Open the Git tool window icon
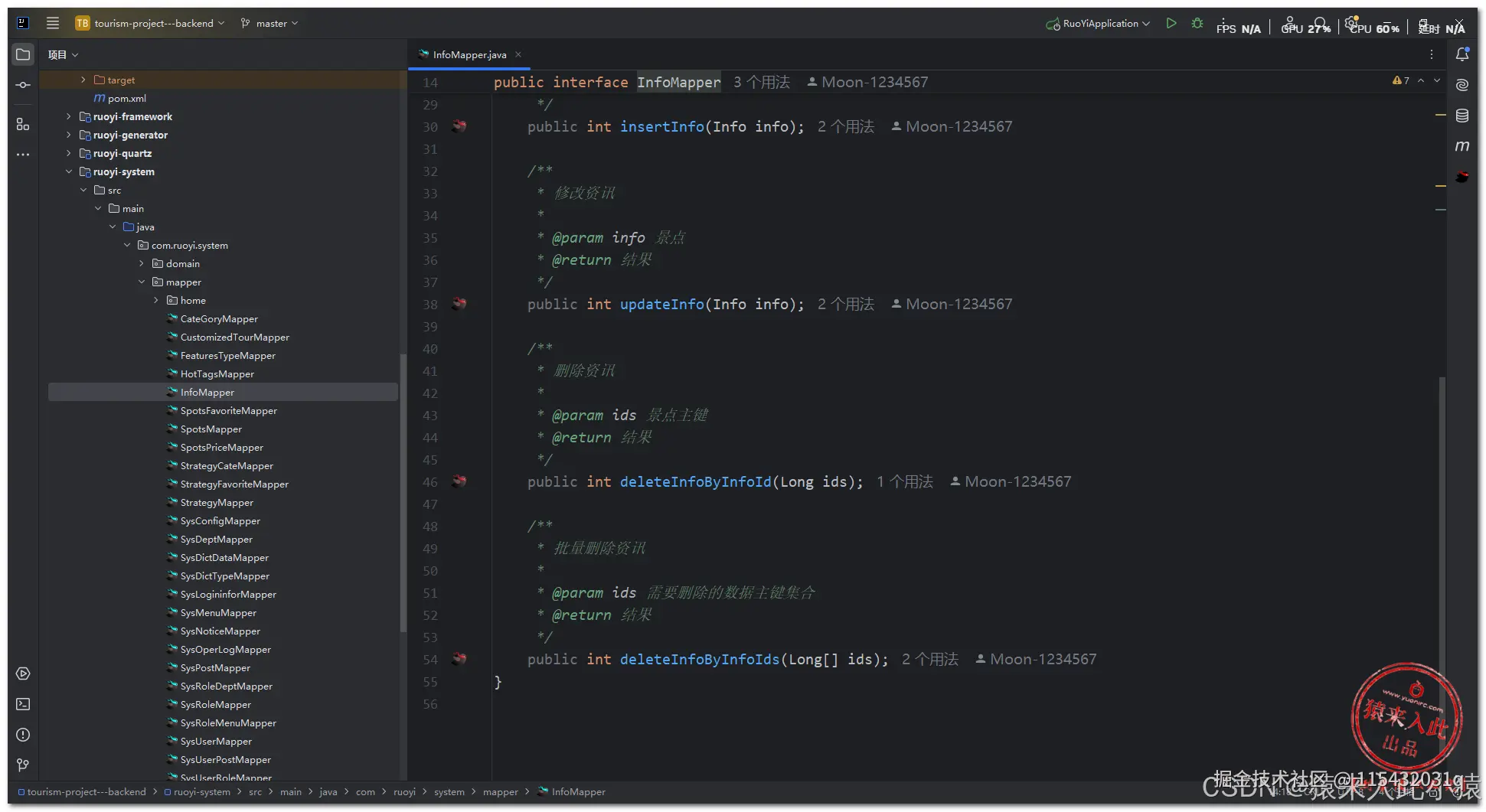 [x=23, y=765]
